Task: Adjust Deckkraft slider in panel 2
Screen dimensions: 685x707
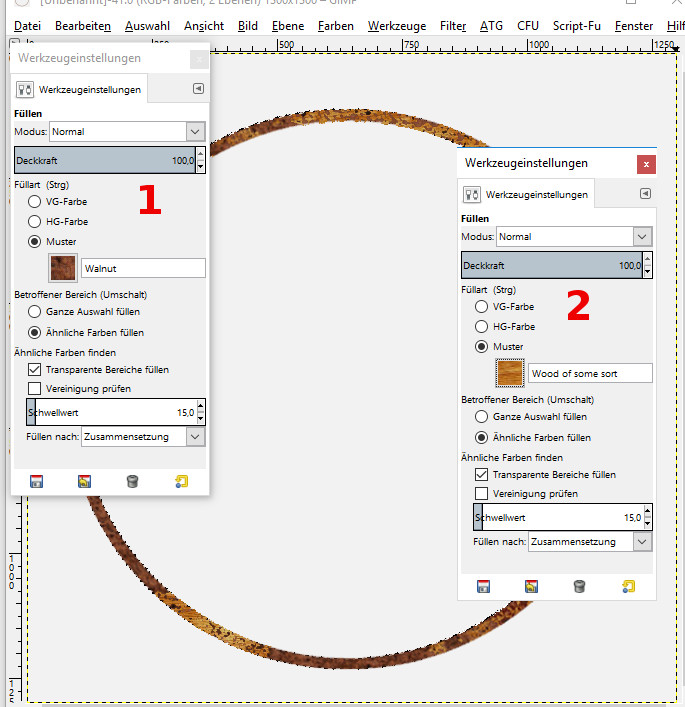Action: pyautogui.click(x=552, y=265)
